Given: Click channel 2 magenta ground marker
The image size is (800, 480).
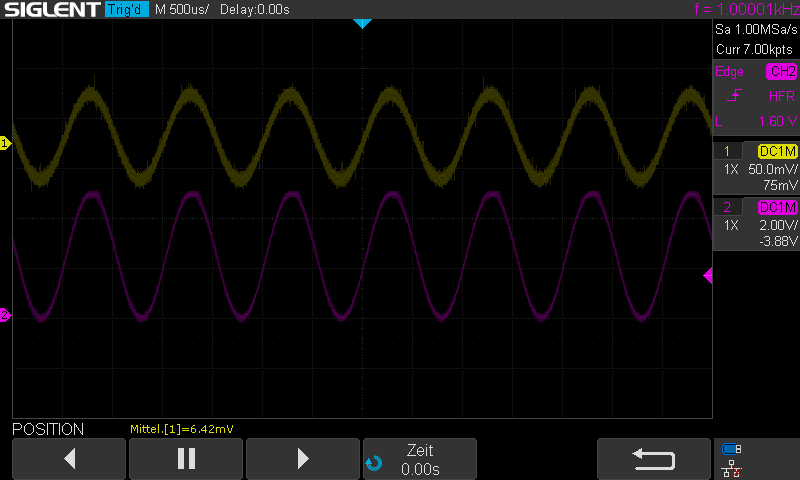Looking at the screenshot, I should click(x=5, y=315).
